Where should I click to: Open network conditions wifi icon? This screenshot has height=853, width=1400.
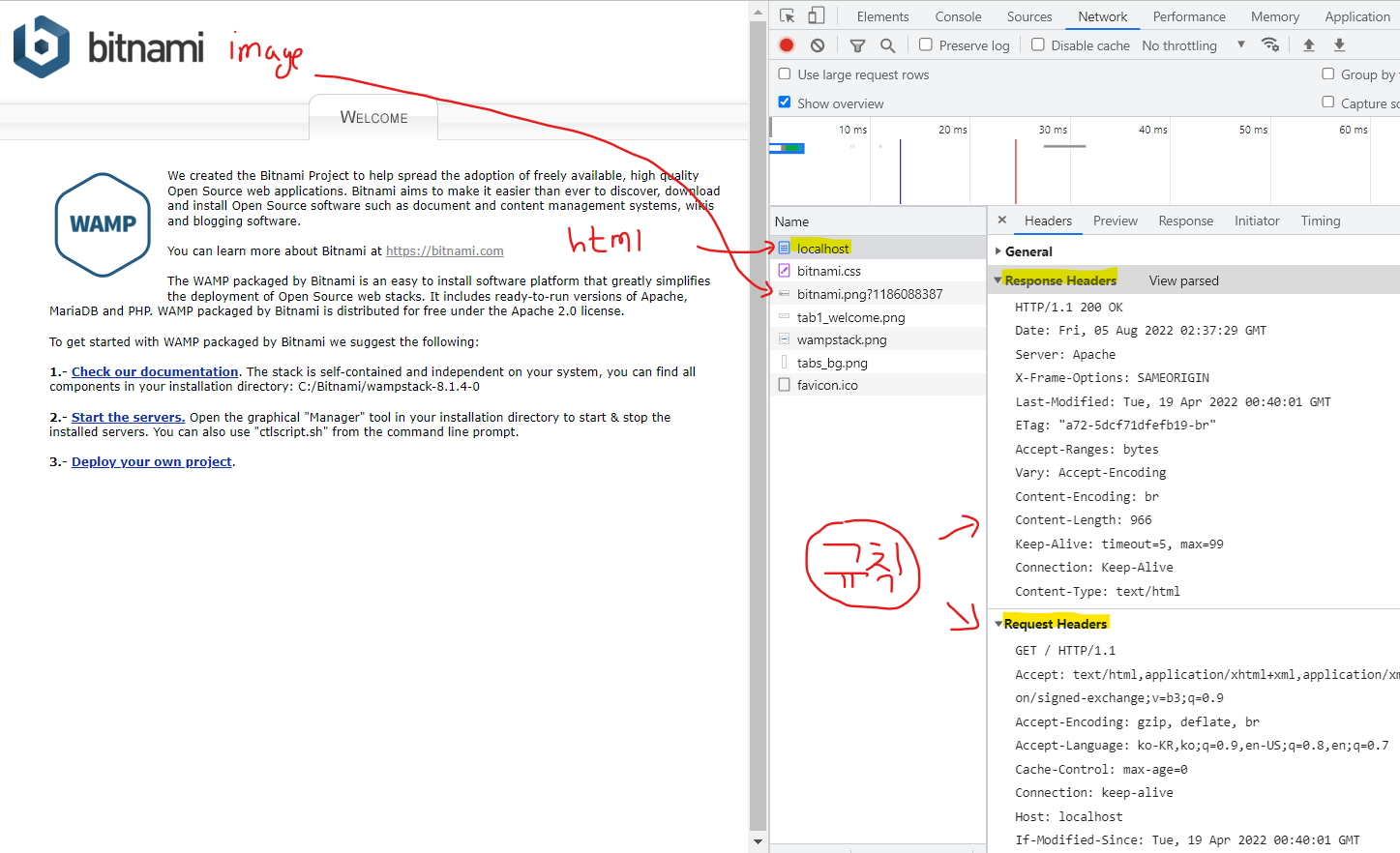tap(1270, 44)
